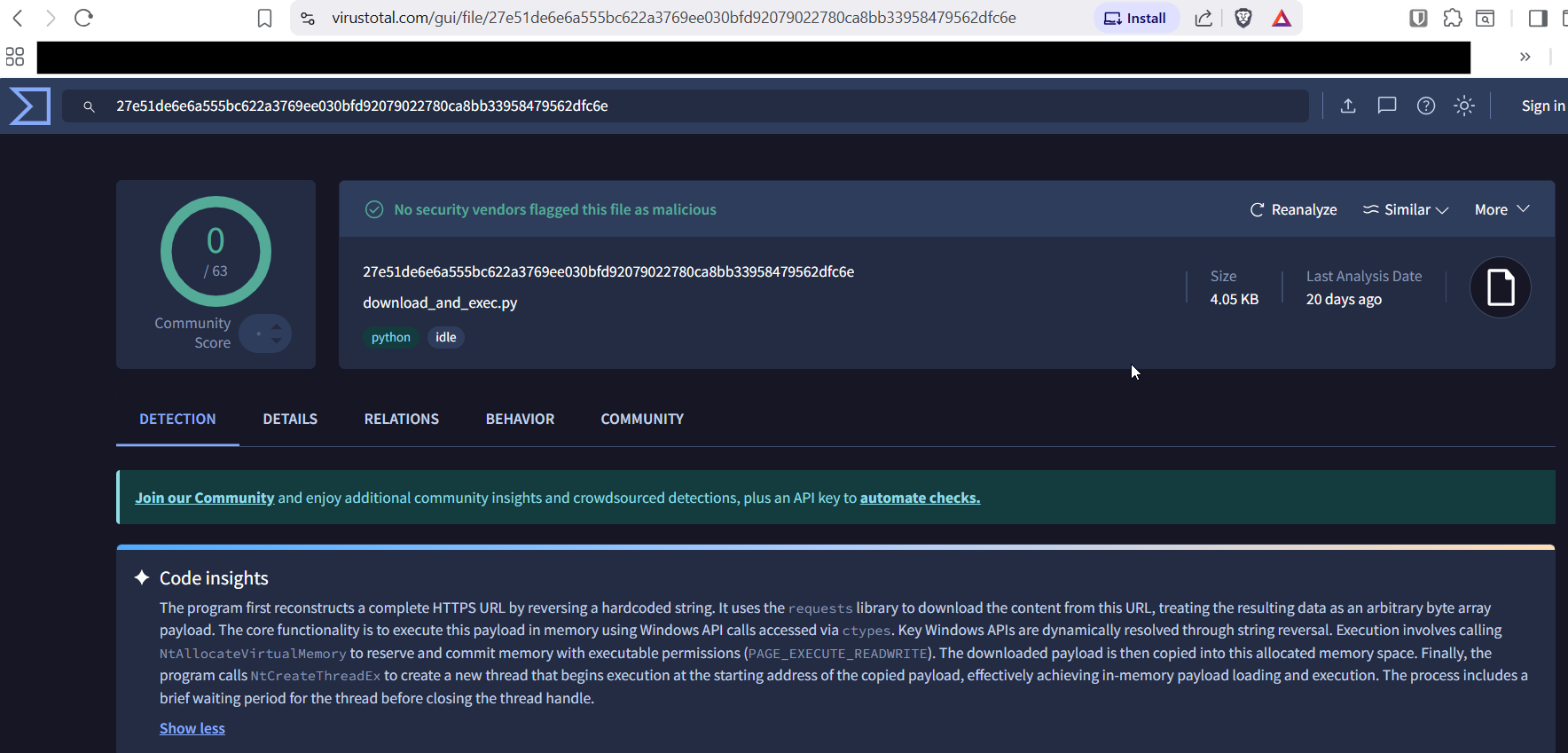Open the Bitwarden shield extension icon
The width and height of the screenshot is (1568, 753).
[x=1418, y=18]
